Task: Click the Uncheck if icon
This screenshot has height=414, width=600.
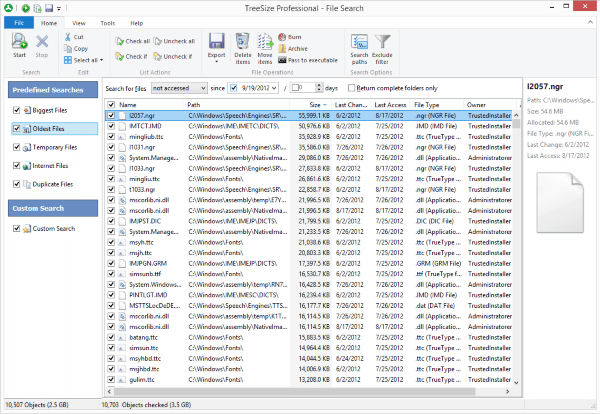Action: click(157, 57)
